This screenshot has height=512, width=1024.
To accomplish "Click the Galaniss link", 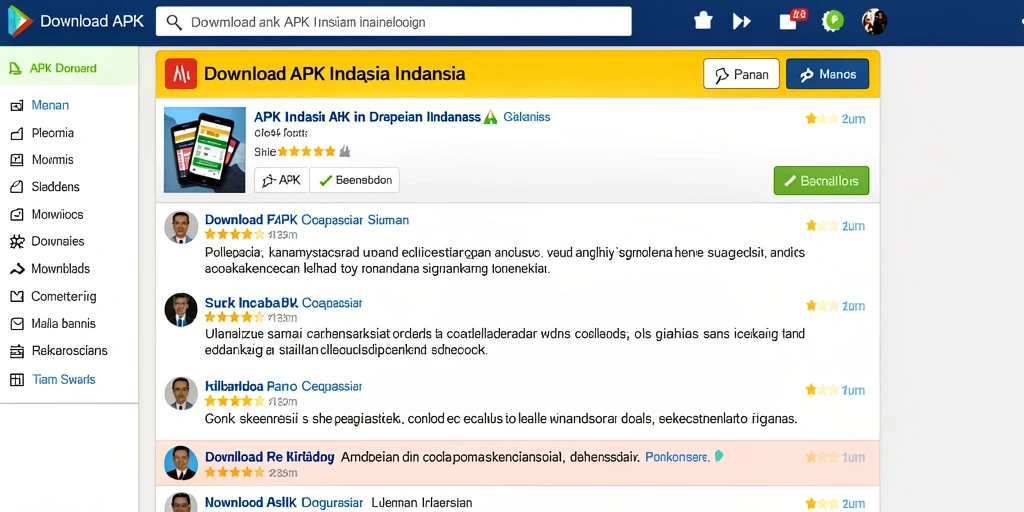I will click(x=526, y=117).
